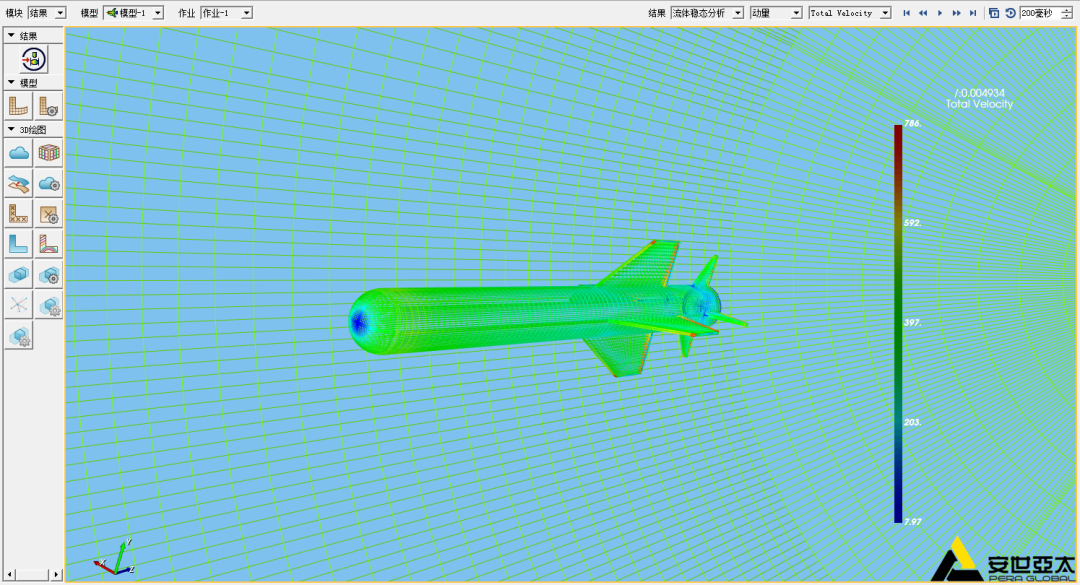Increase the frame interval with up stepper
The width and height of the screenshot is (1080, 585).
point(1067,10)
